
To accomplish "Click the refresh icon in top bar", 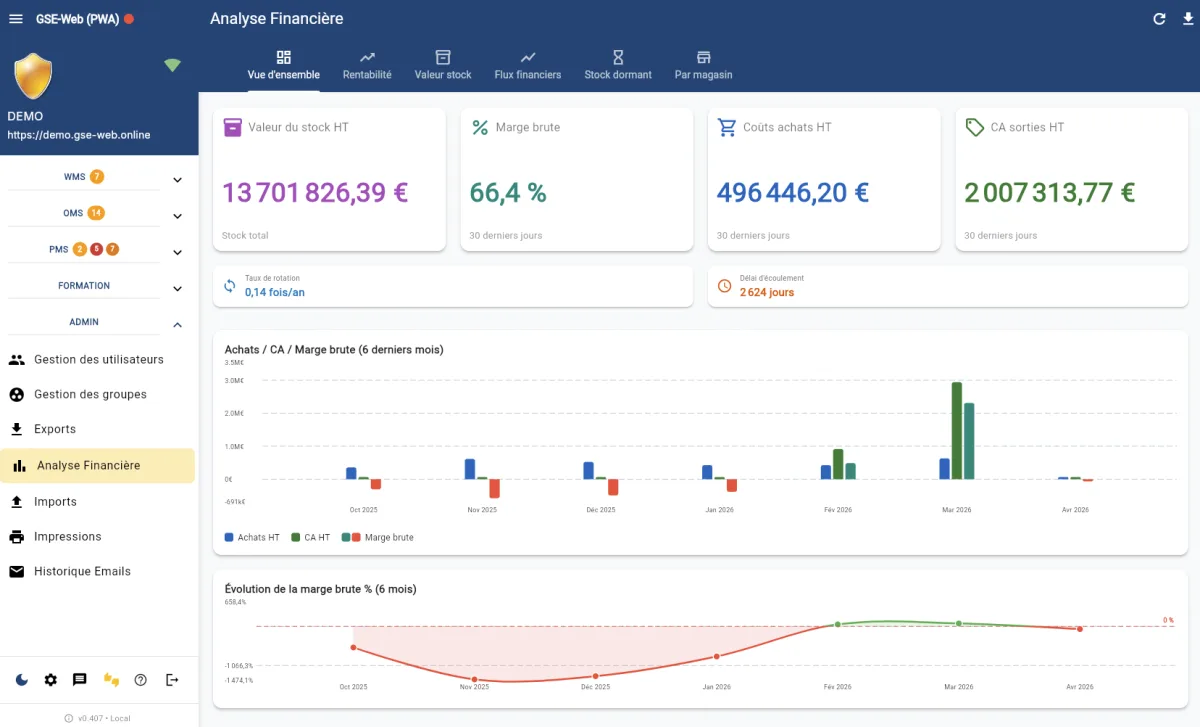I will pyautogui.click(x=1158, y=18).
